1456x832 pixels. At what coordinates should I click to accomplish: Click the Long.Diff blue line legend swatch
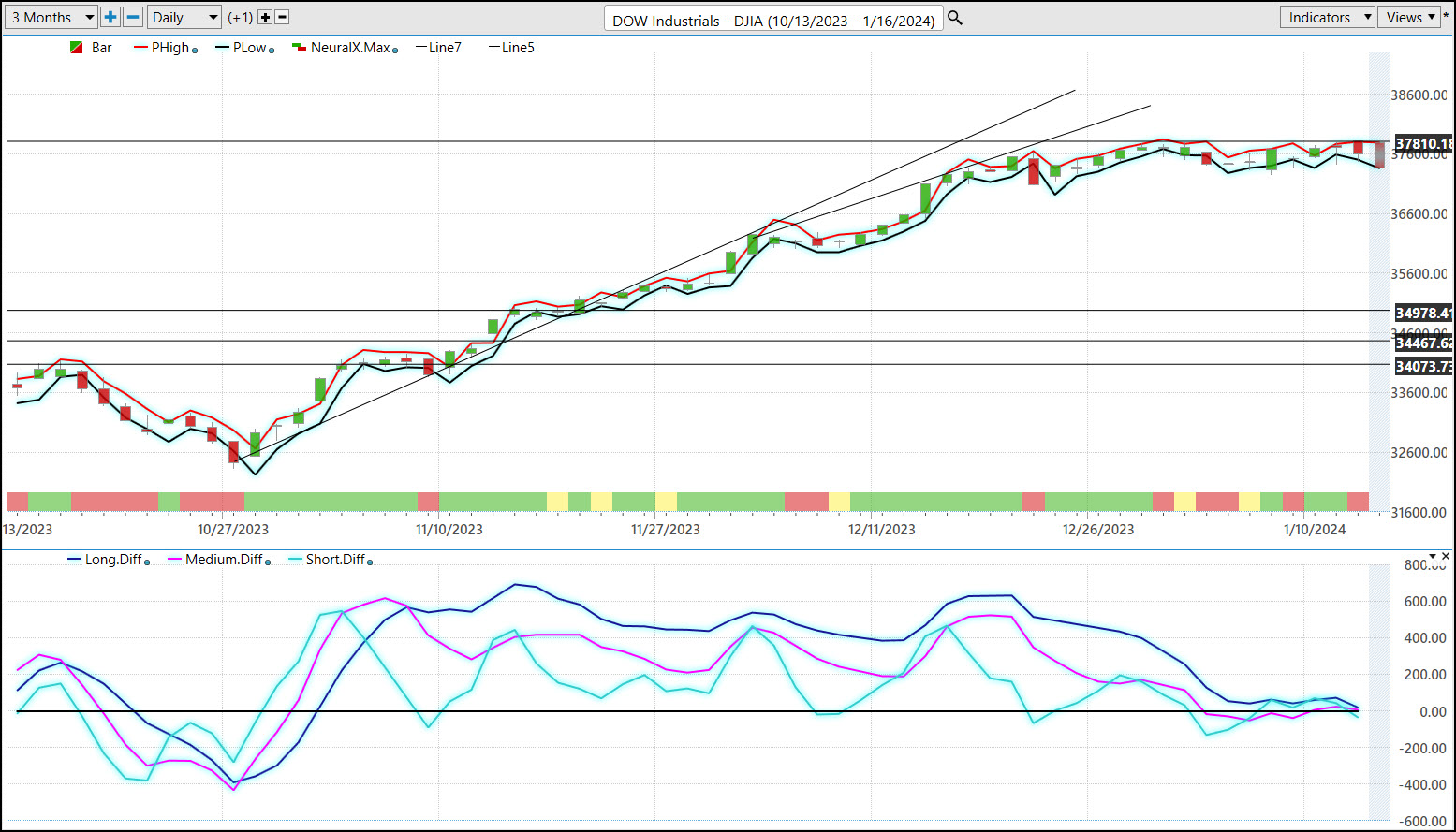[75, 560]
